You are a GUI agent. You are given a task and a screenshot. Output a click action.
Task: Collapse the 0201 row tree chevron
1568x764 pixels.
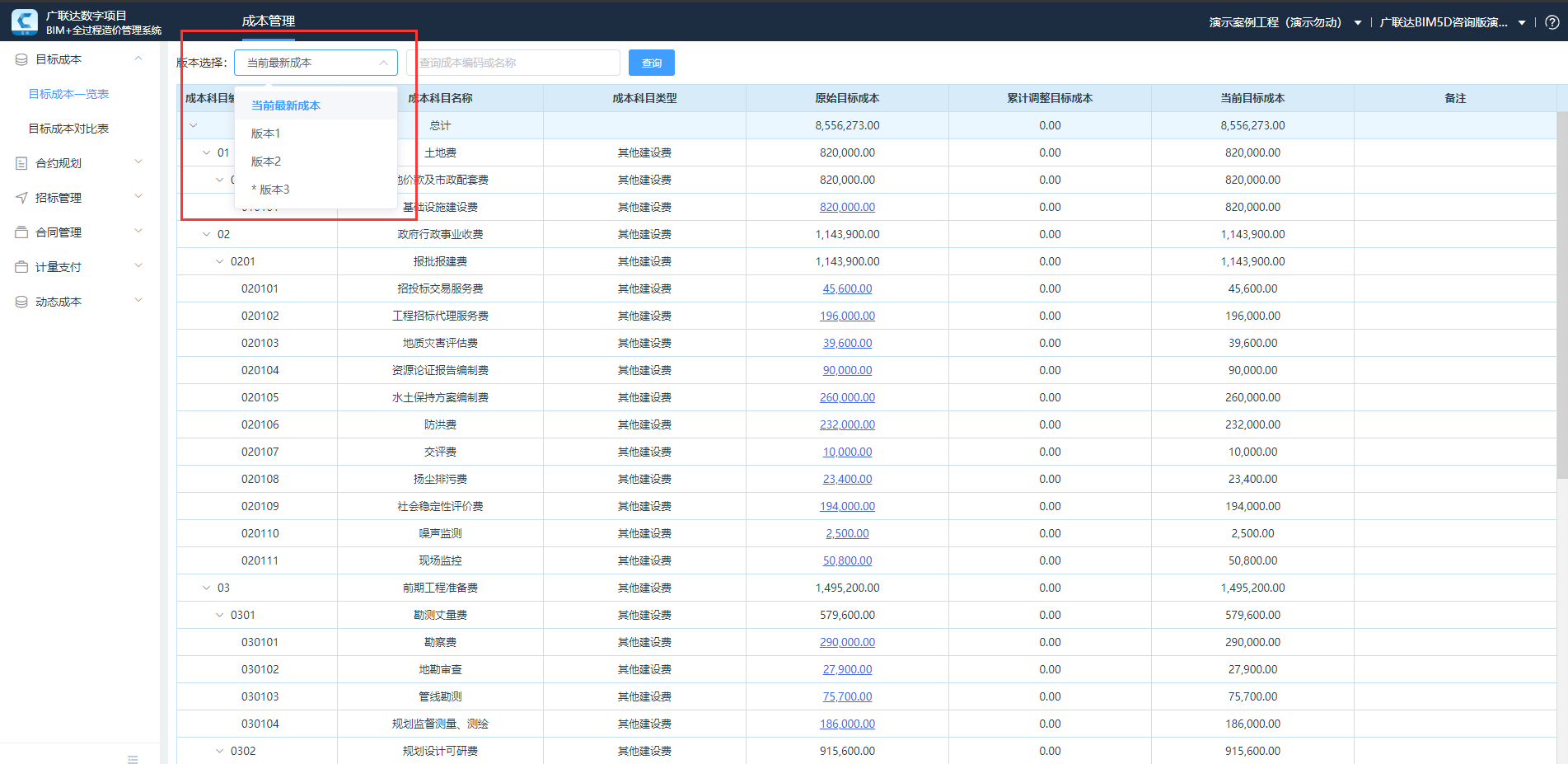220,261
